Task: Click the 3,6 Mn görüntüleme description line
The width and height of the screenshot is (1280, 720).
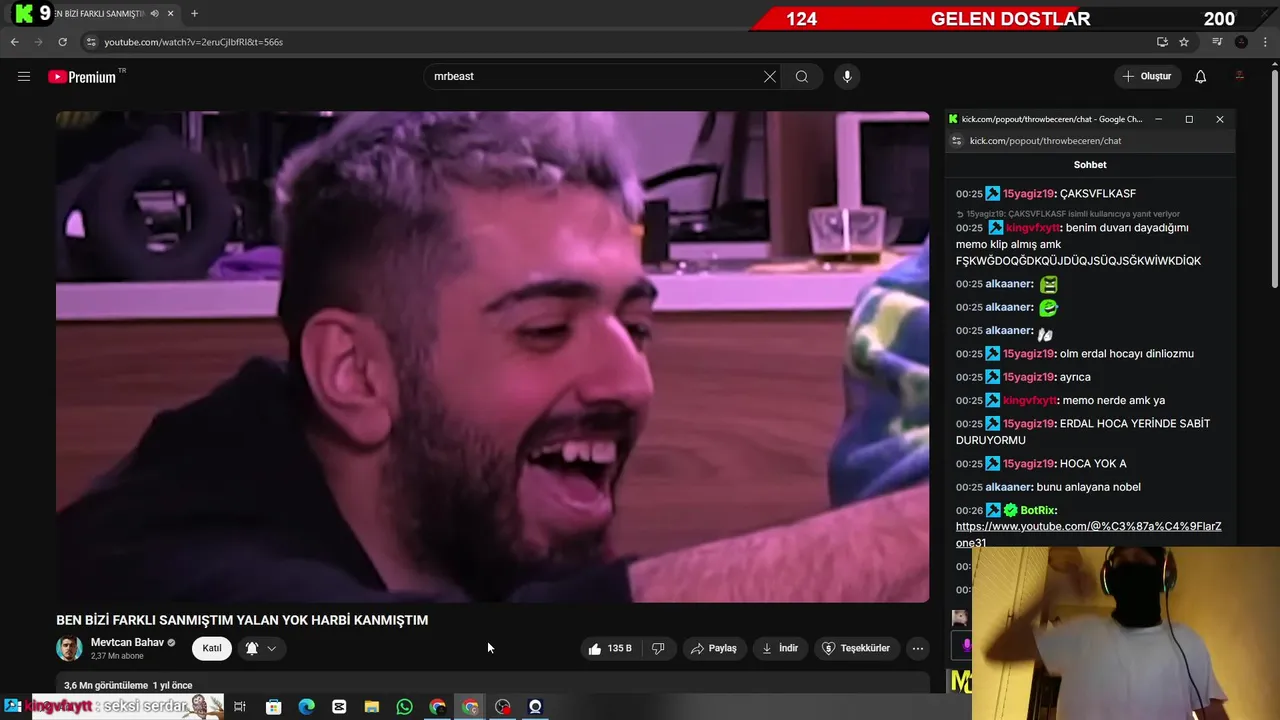Action: (128, 685)
